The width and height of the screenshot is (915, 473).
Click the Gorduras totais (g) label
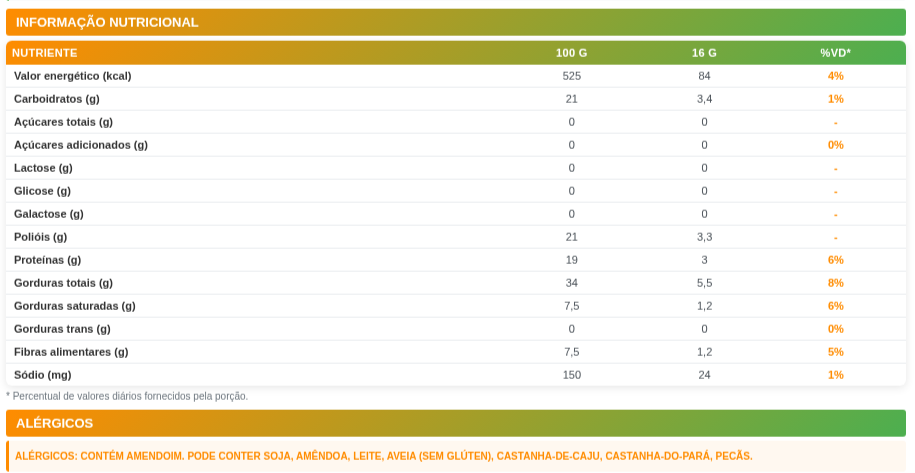pos(63,283)
